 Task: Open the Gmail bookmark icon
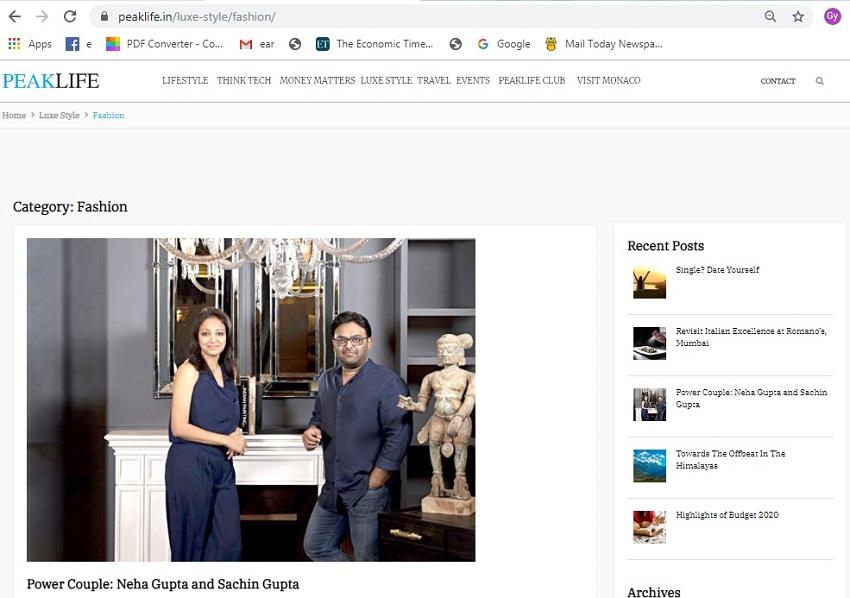[246, 44]
